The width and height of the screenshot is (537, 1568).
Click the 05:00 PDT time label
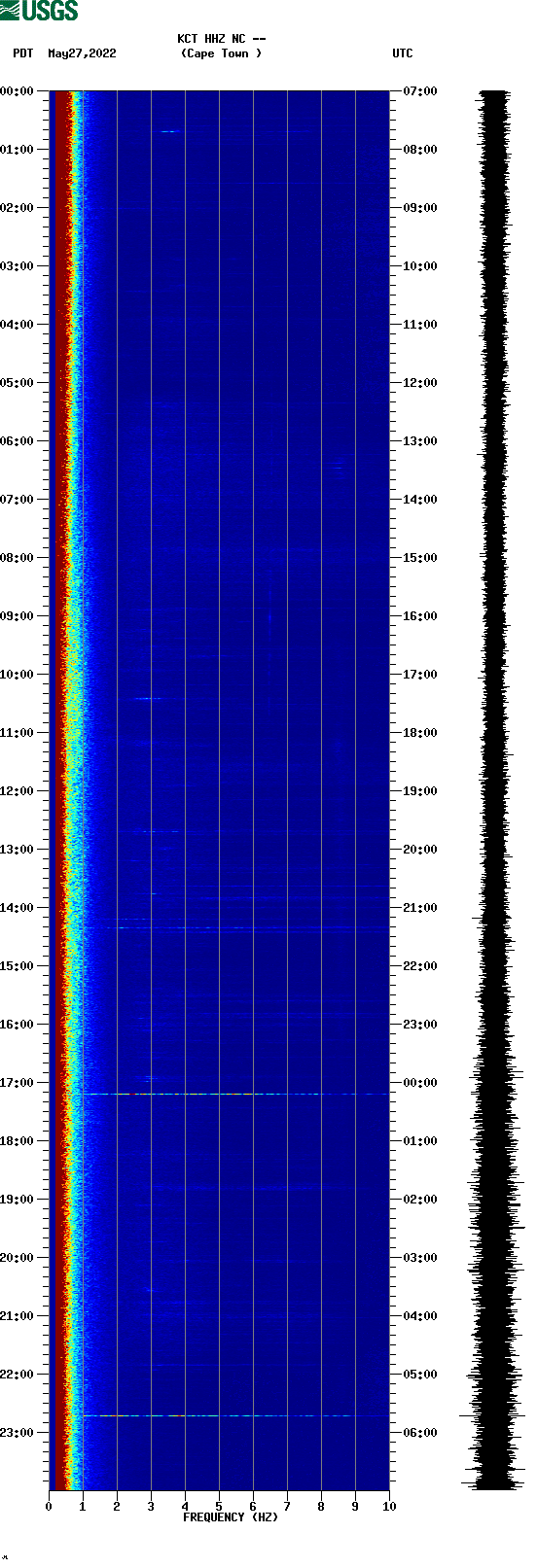click(18, 383)
